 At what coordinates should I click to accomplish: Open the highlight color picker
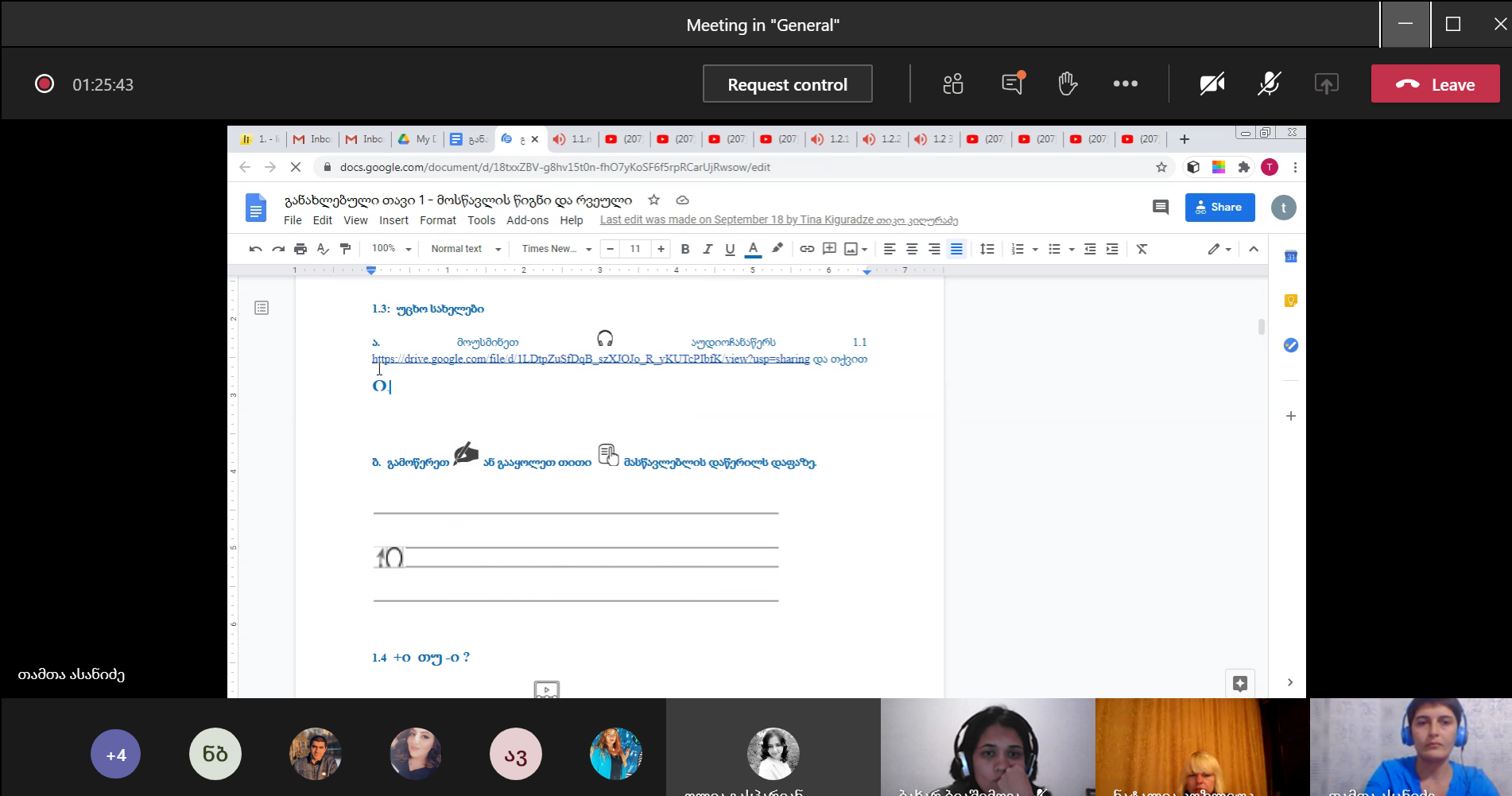pyautogui.click(x=777, y=248)
